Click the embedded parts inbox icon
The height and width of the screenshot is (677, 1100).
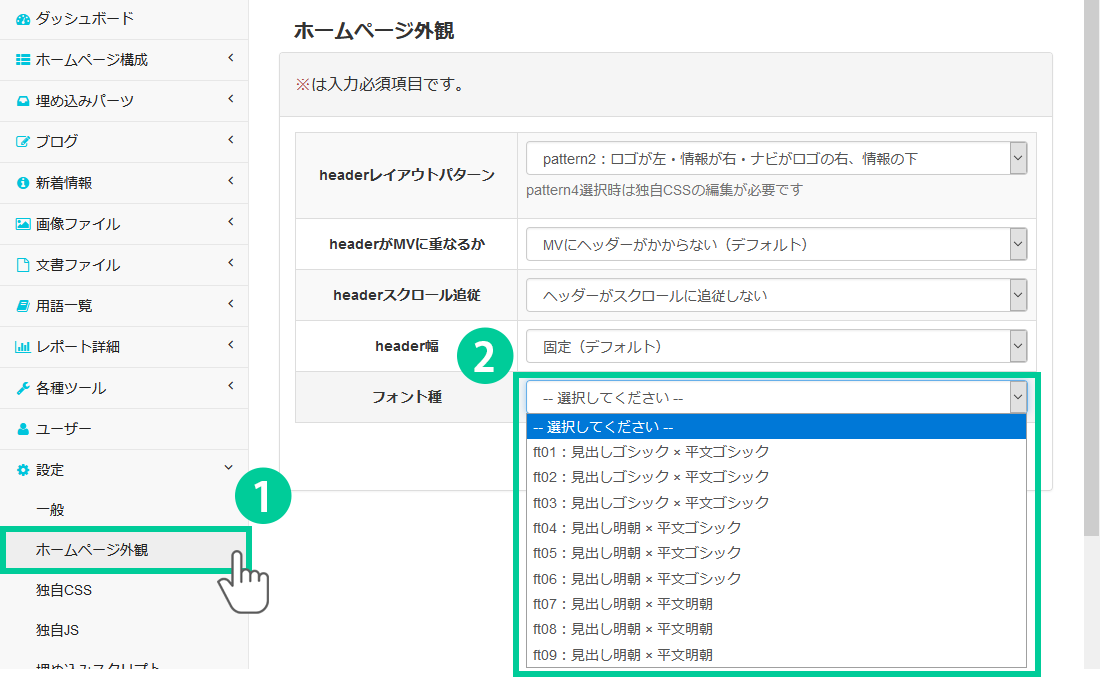tap(23, 101)
